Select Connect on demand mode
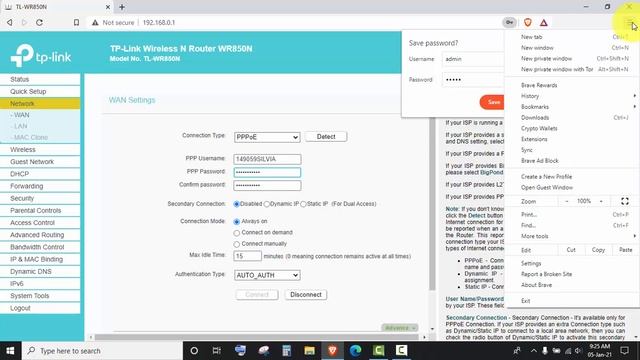 pyautogui.click(x=236, y=233)
